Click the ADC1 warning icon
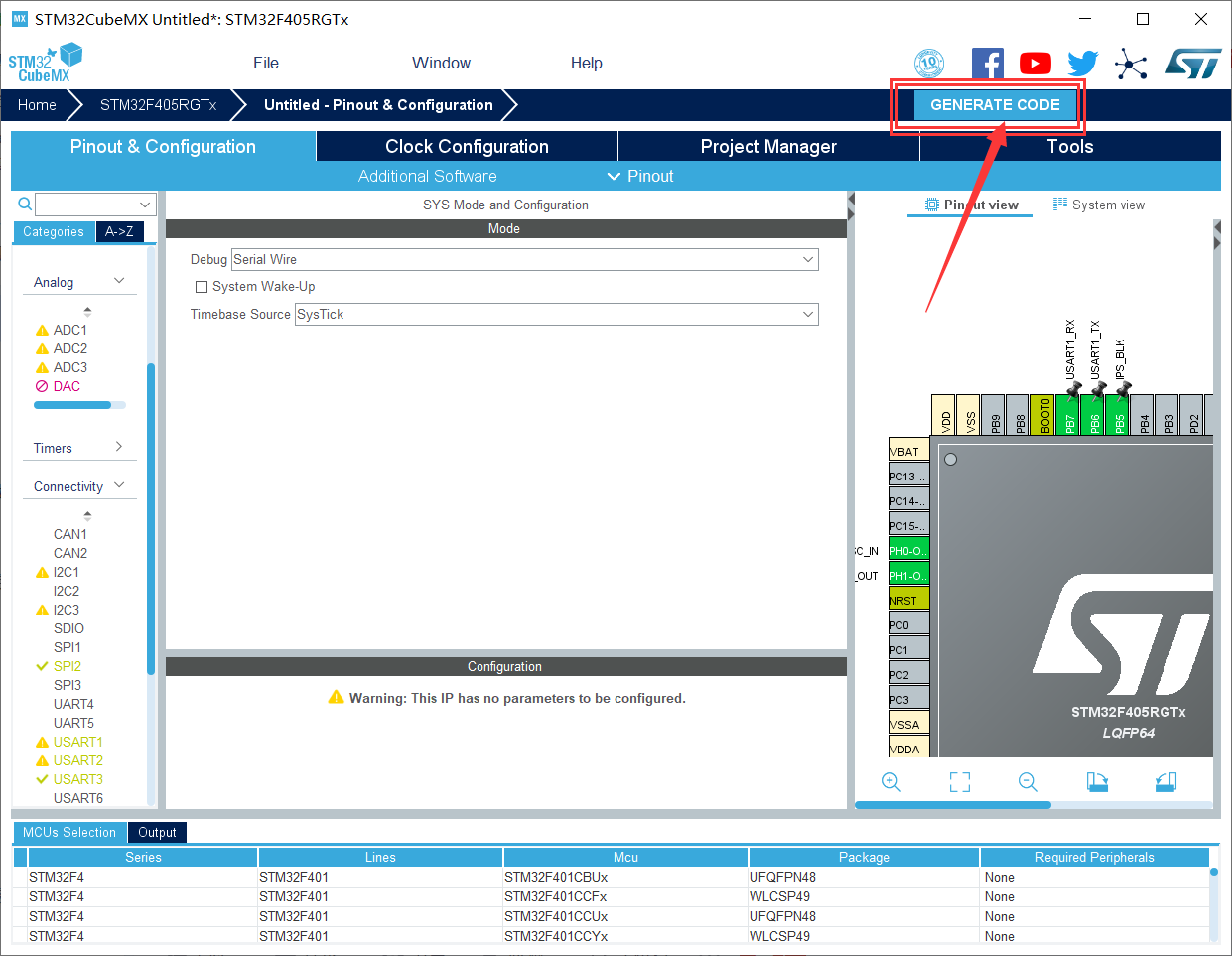This screenshot has width=1232, height=956. tap(42, 331)
